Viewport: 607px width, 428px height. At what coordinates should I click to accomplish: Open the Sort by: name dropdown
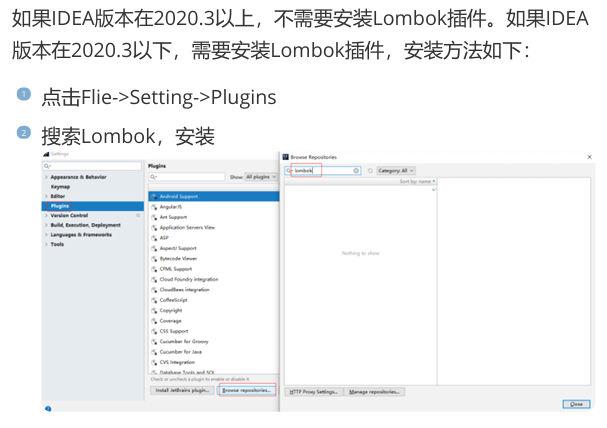click(417, 181)
